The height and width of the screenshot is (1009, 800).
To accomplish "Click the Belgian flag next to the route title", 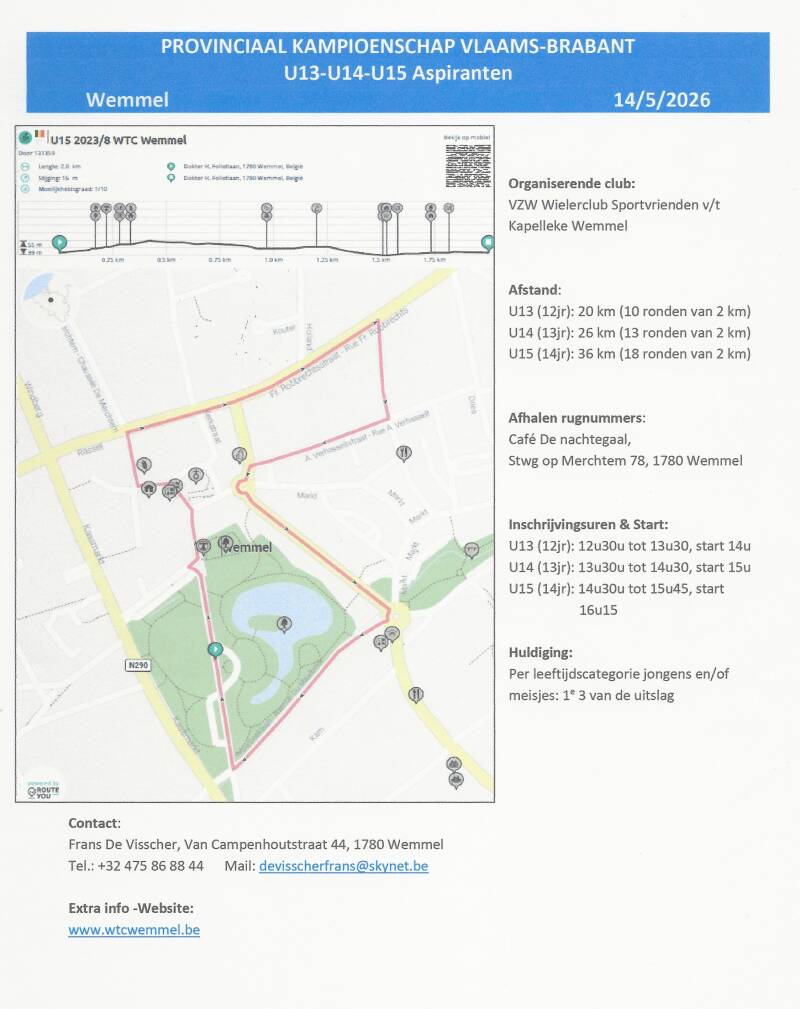I will click(41, 135).
